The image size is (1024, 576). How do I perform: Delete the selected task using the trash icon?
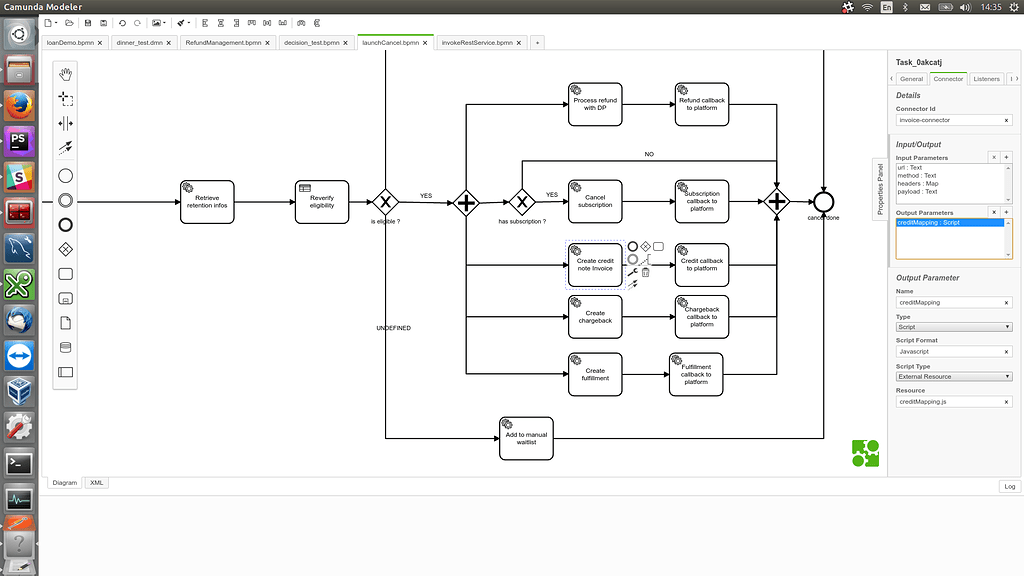click(x=646, y=271)
